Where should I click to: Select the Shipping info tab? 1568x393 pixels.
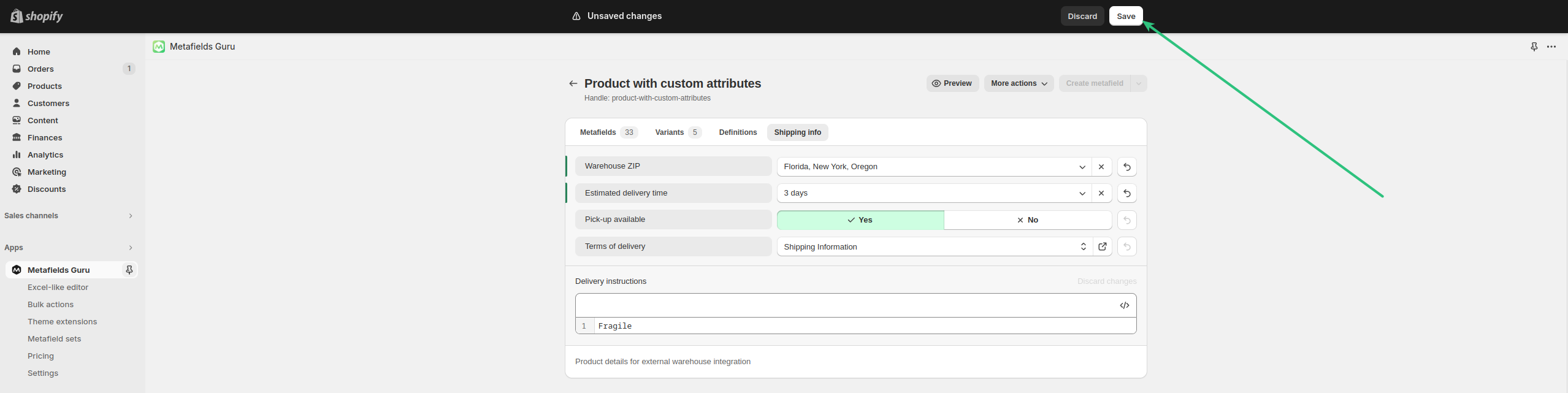[x=797, y=132]
